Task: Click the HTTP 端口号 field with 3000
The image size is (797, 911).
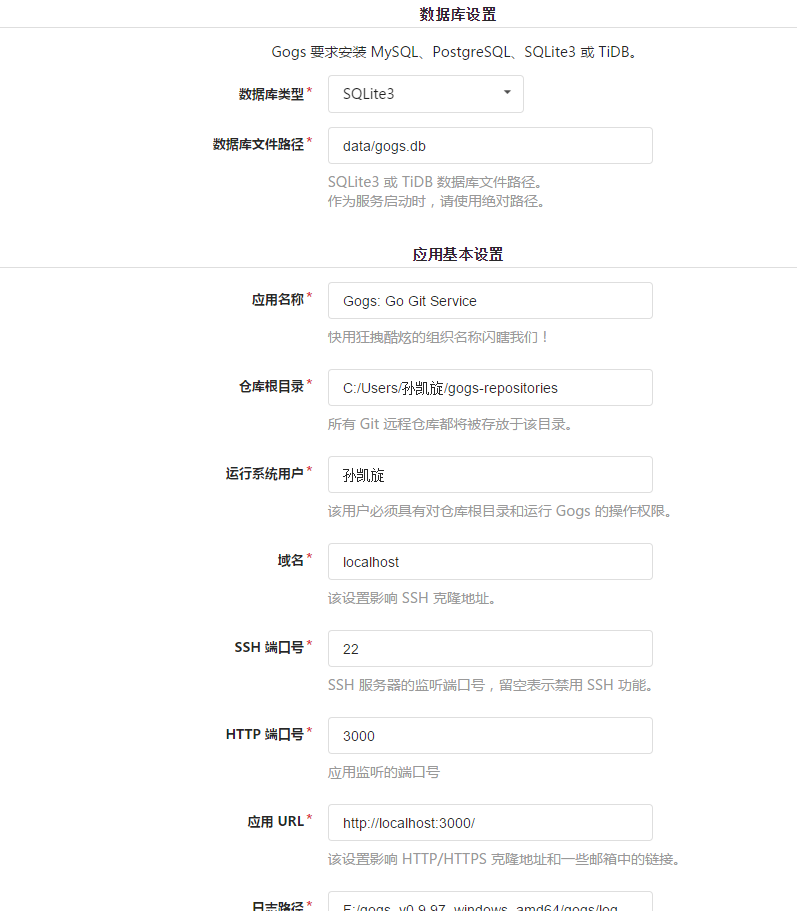Action: (x=490, y=736)
